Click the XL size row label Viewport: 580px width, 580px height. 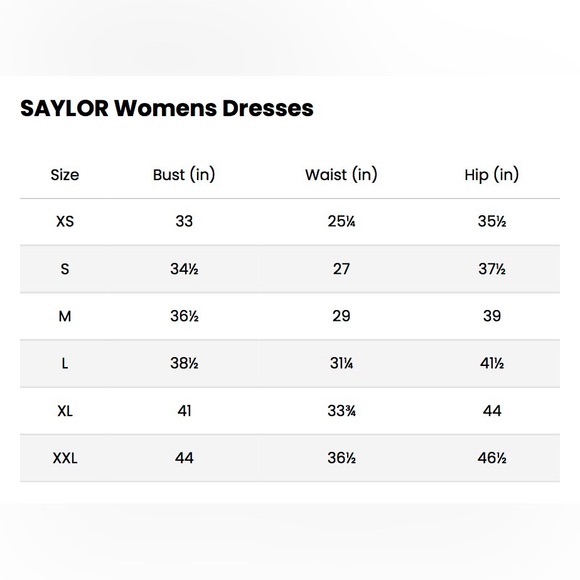[65, 411]
